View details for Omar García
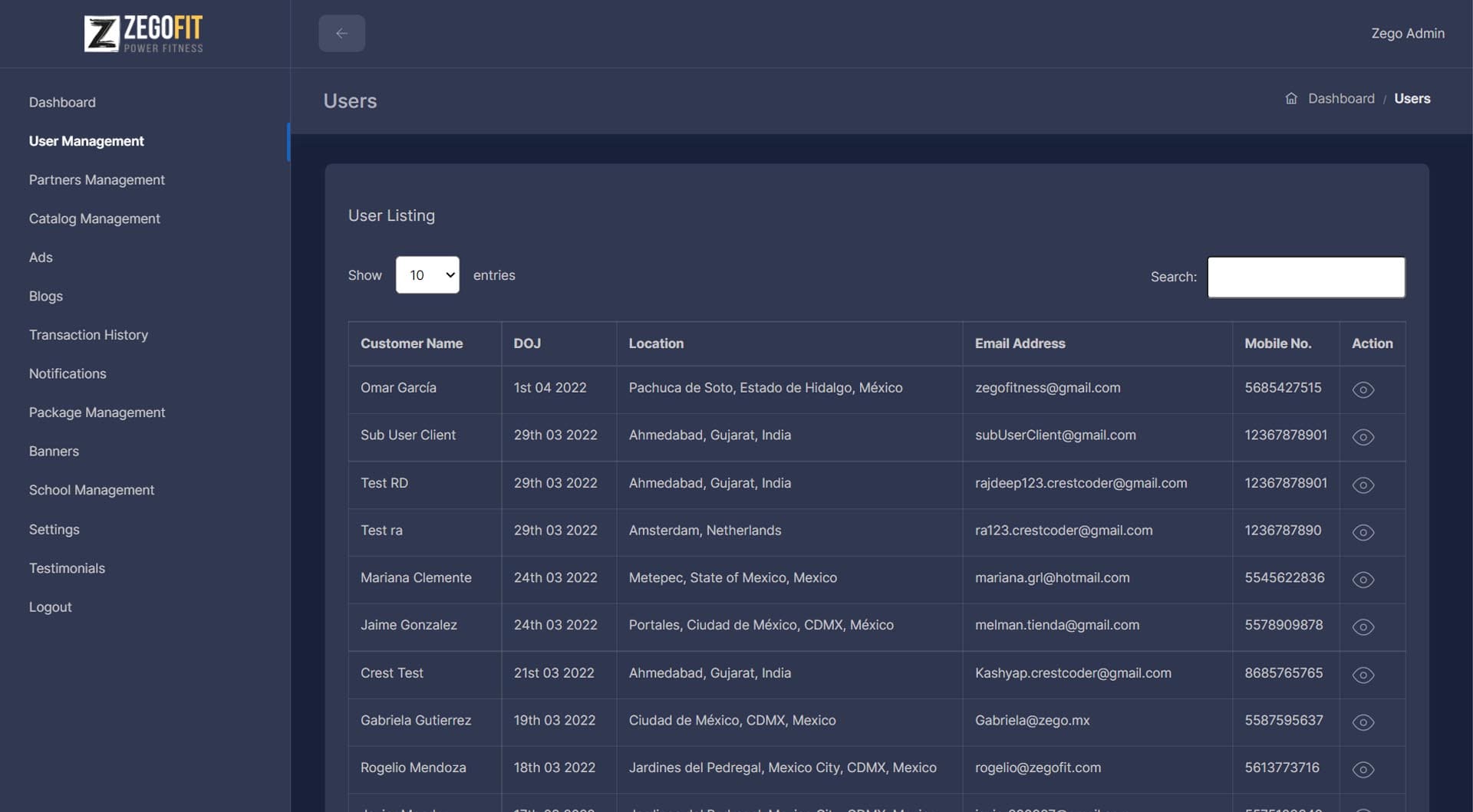Image resolution: width=1473 pixels, height=812 pixels. pos(1363,390)
